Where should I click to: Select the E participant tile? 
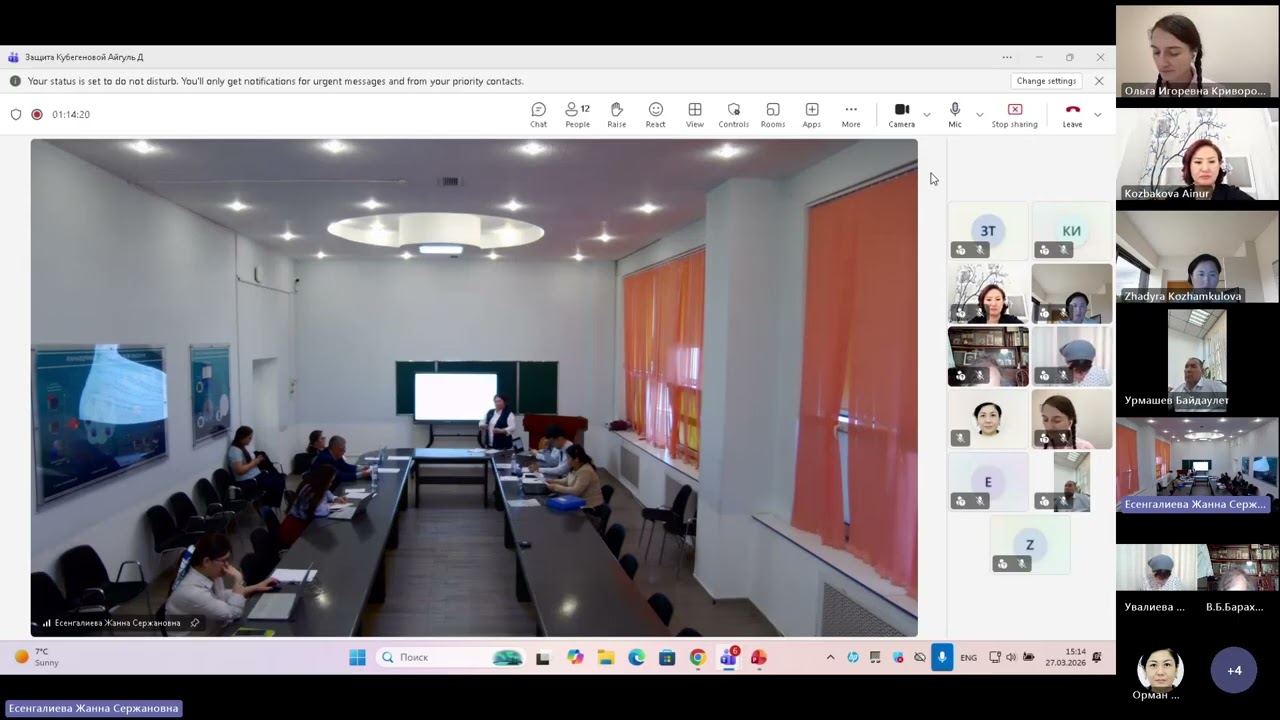pos(988,482)
